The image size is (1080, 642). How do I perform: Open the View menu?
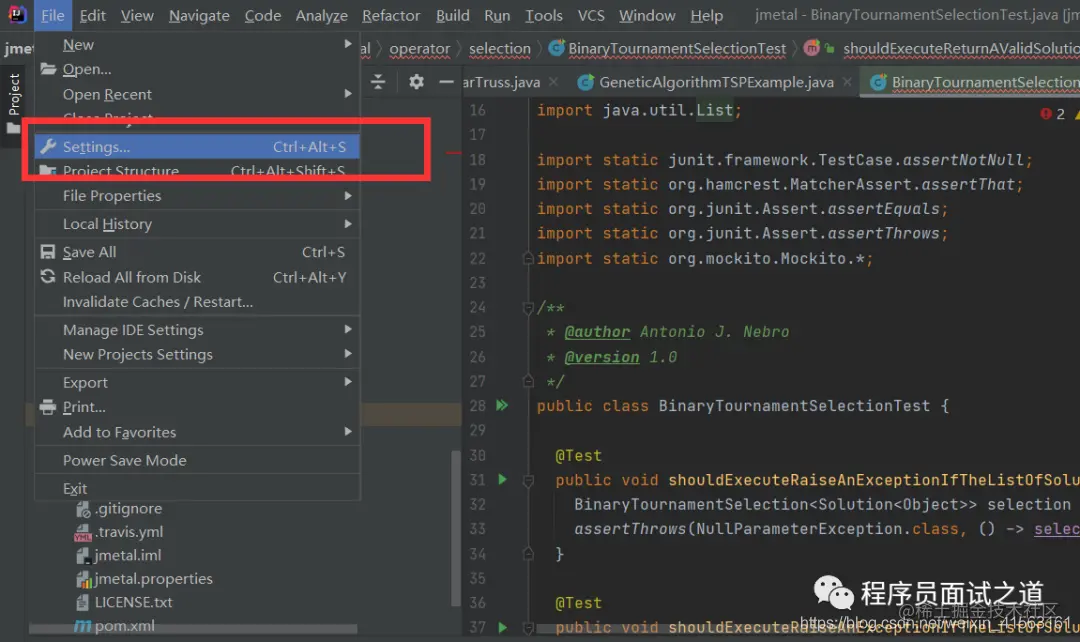pos(137,15)
